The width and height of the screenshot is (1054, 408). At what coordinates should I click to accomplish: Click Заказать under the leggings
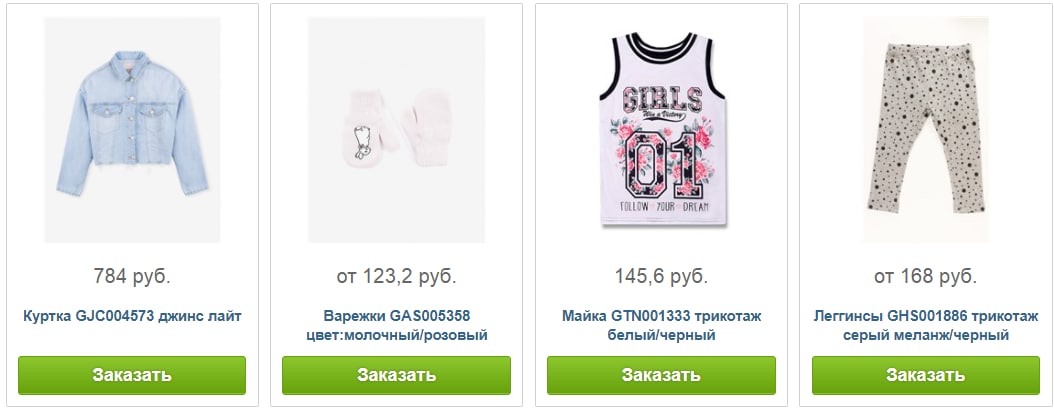926,375
